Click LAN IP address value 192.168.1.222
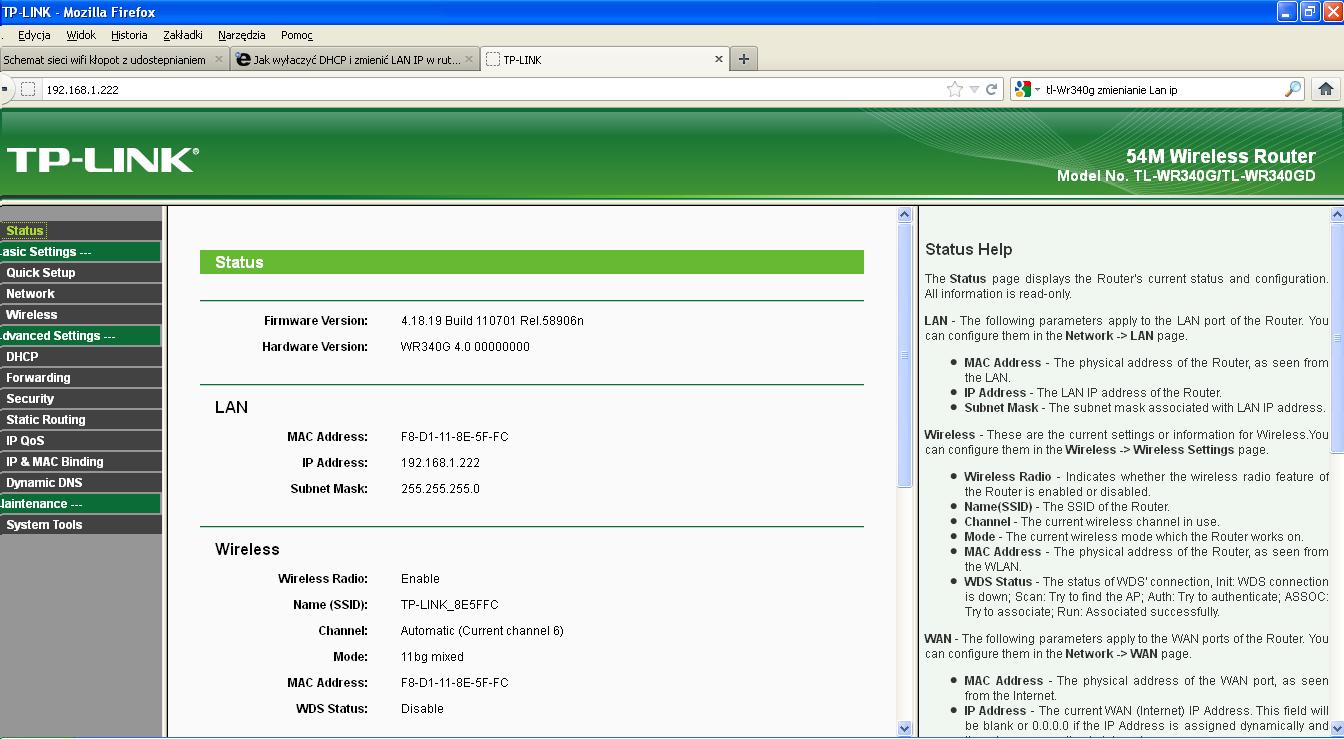The image size is (1344, 739). (440, 463)
